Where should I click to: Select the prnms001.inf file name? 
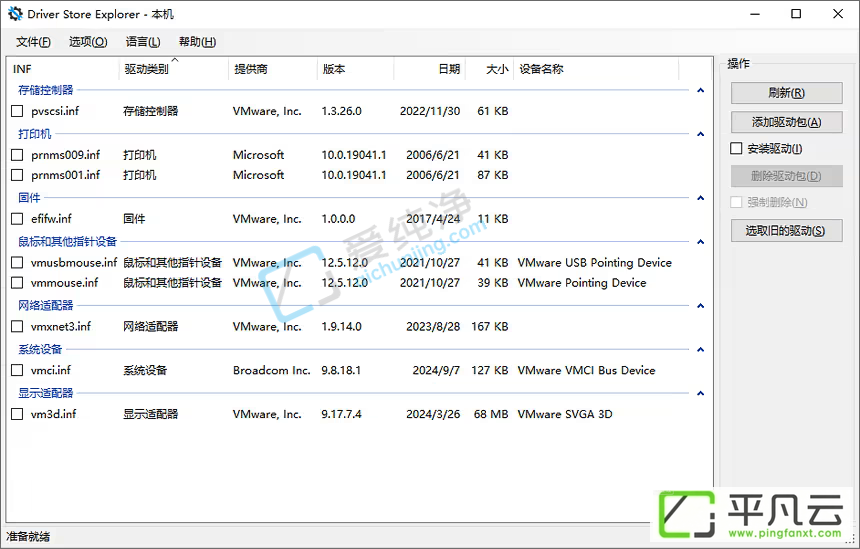click(65, 175)
